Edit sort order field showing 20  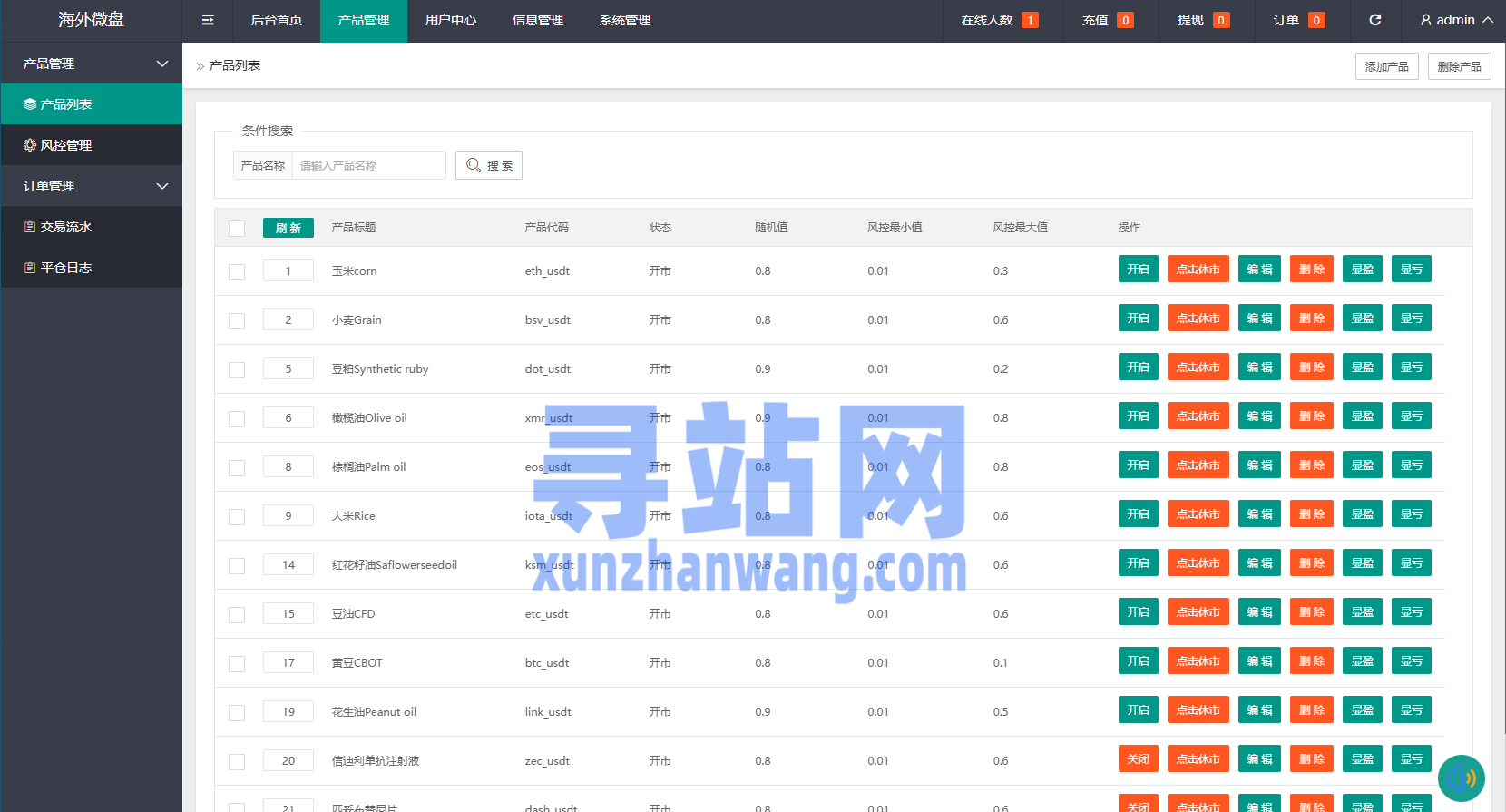point(288,760)
